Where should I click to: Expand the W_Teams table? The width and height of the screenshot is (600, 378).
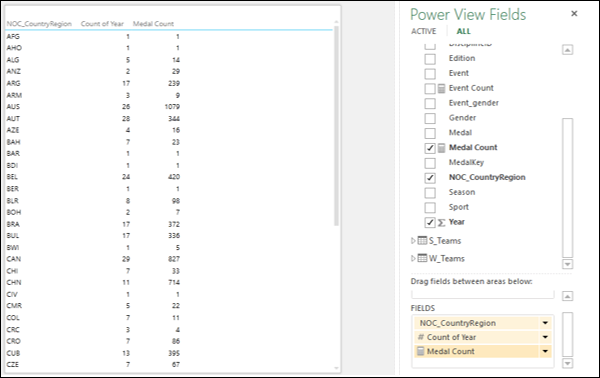click(413, 258)
